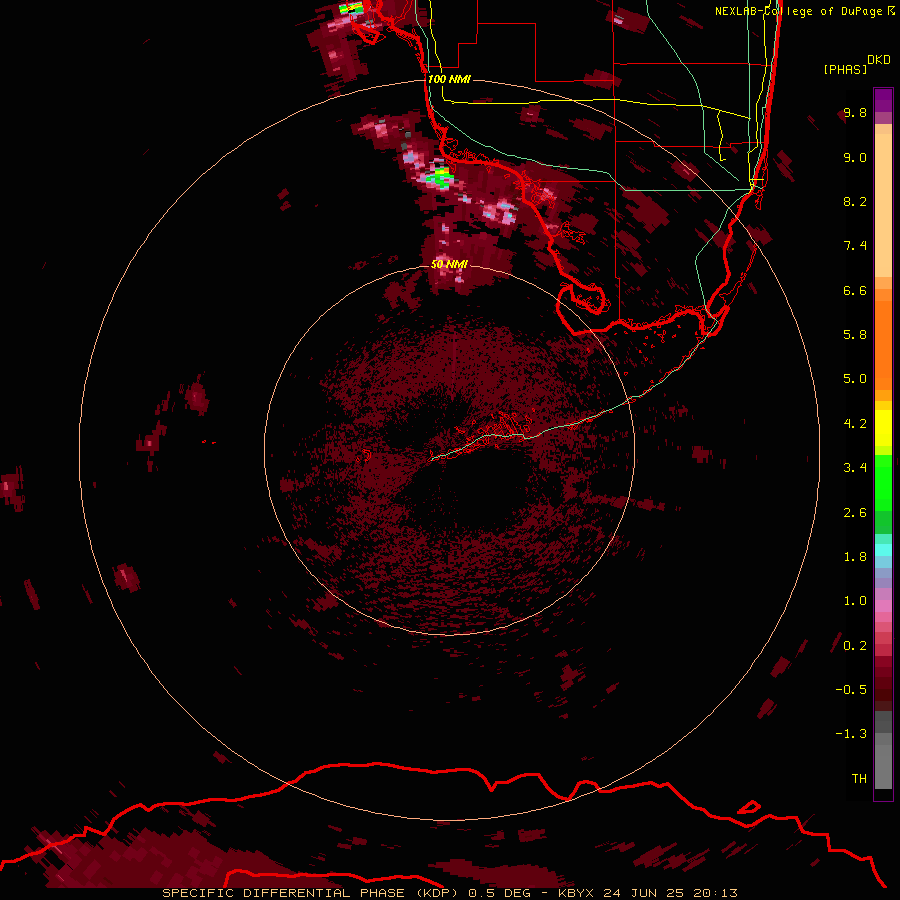Click the 5.8 scale value
Image resolution: width=900 pixels, height=900 pixels.
(855, 335)
